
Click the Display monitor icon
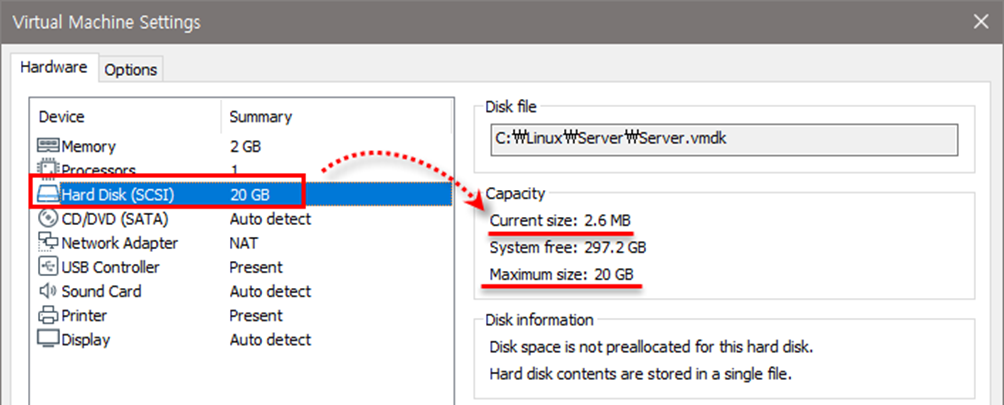[48, 339]
